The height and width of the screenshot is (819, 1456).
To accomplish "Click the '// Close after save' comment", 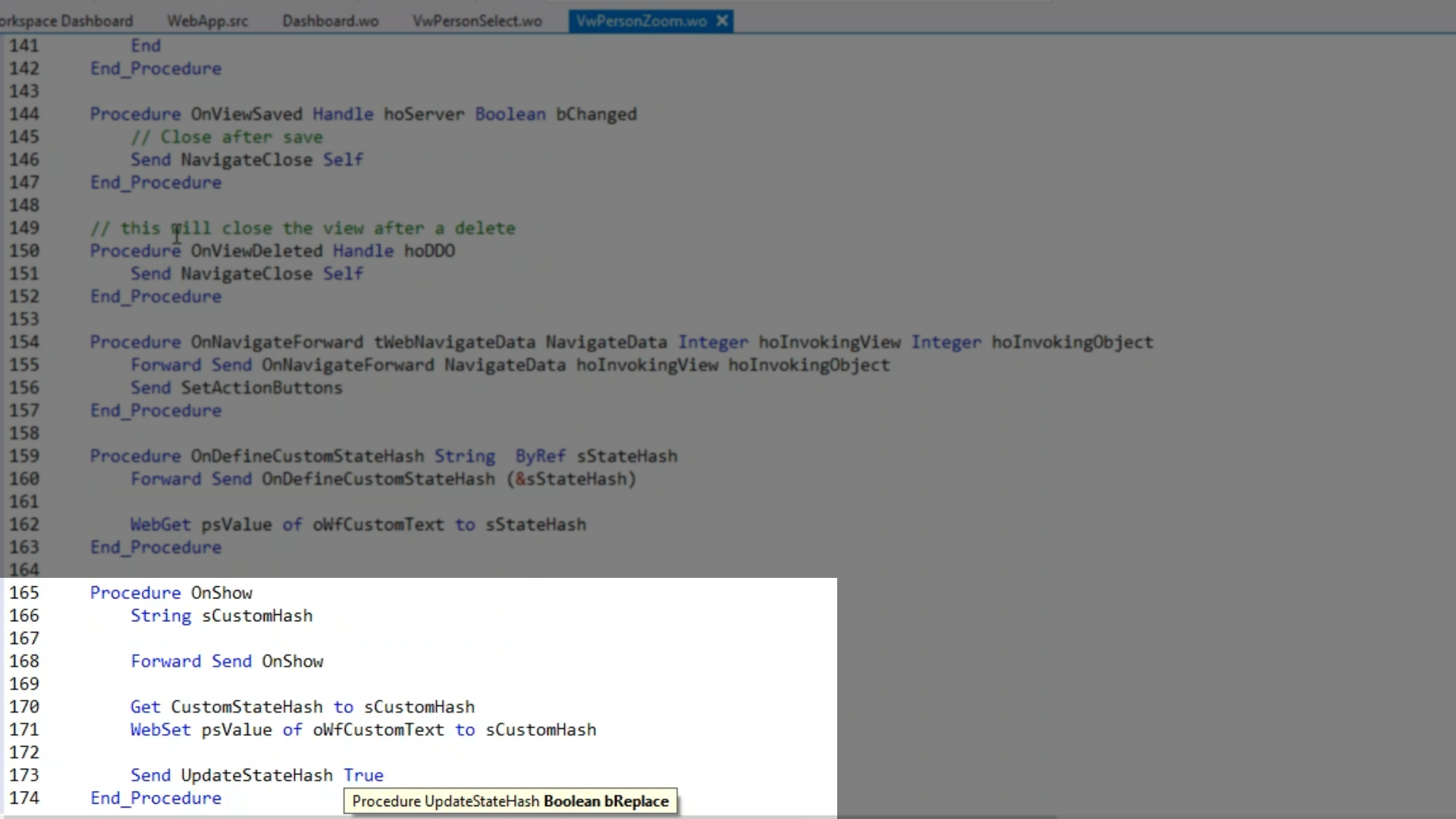I will [x=227, y=137].
